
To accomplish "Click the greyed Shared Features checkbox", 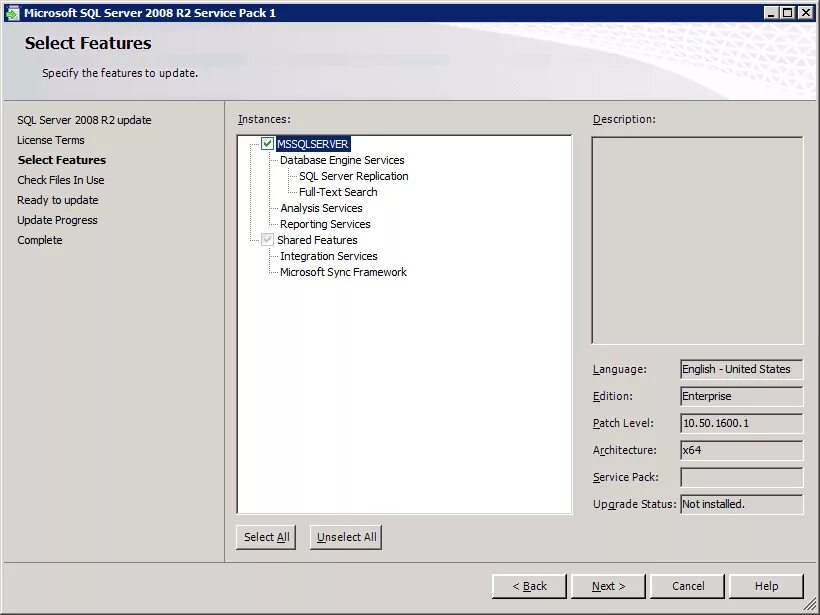I will coord(267,240).
